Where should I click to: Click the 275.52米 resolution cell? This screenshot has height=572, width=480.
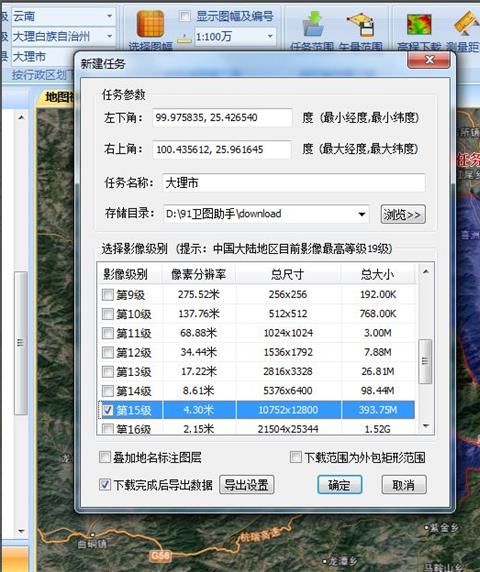click(199, 294)
